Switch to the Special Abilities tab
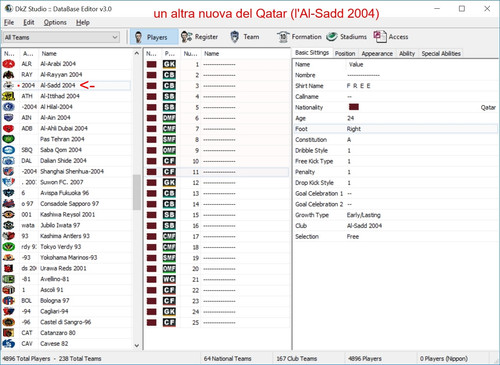Viewport: 500px width, 365px height. tap(441, 53)
